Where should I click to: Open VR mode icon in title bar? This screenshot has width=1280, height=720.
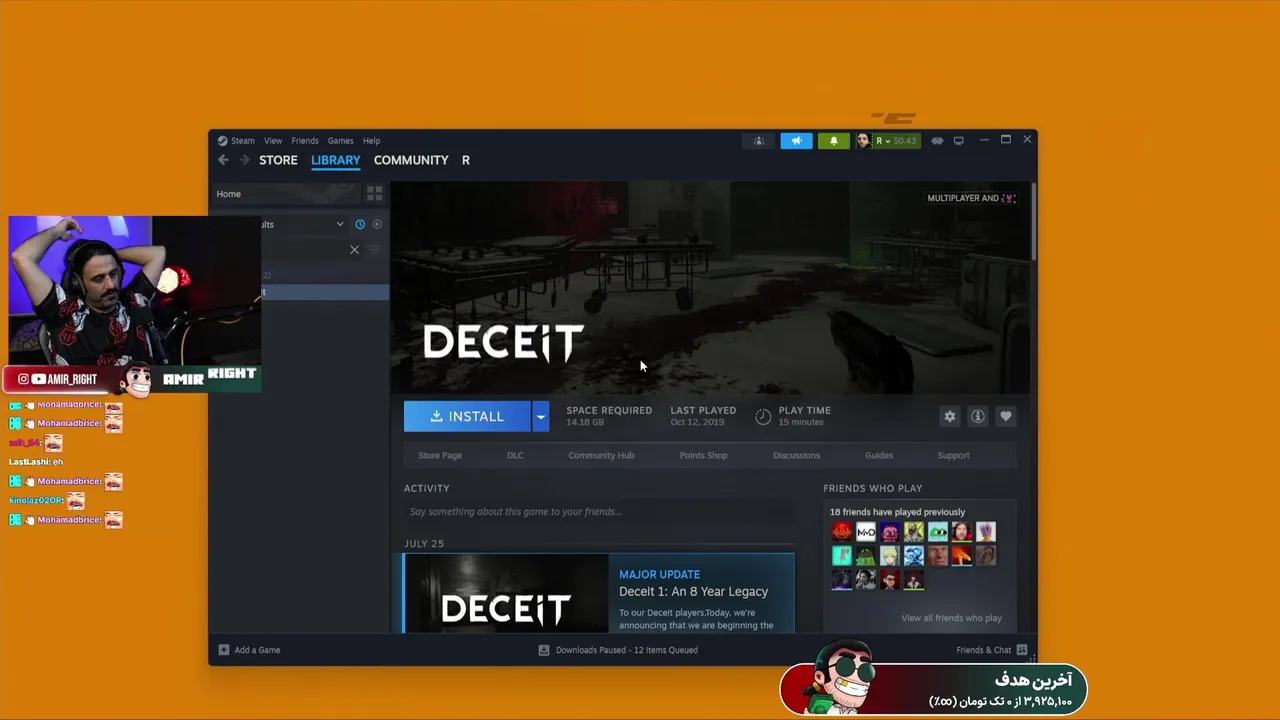tap(937, 141)
